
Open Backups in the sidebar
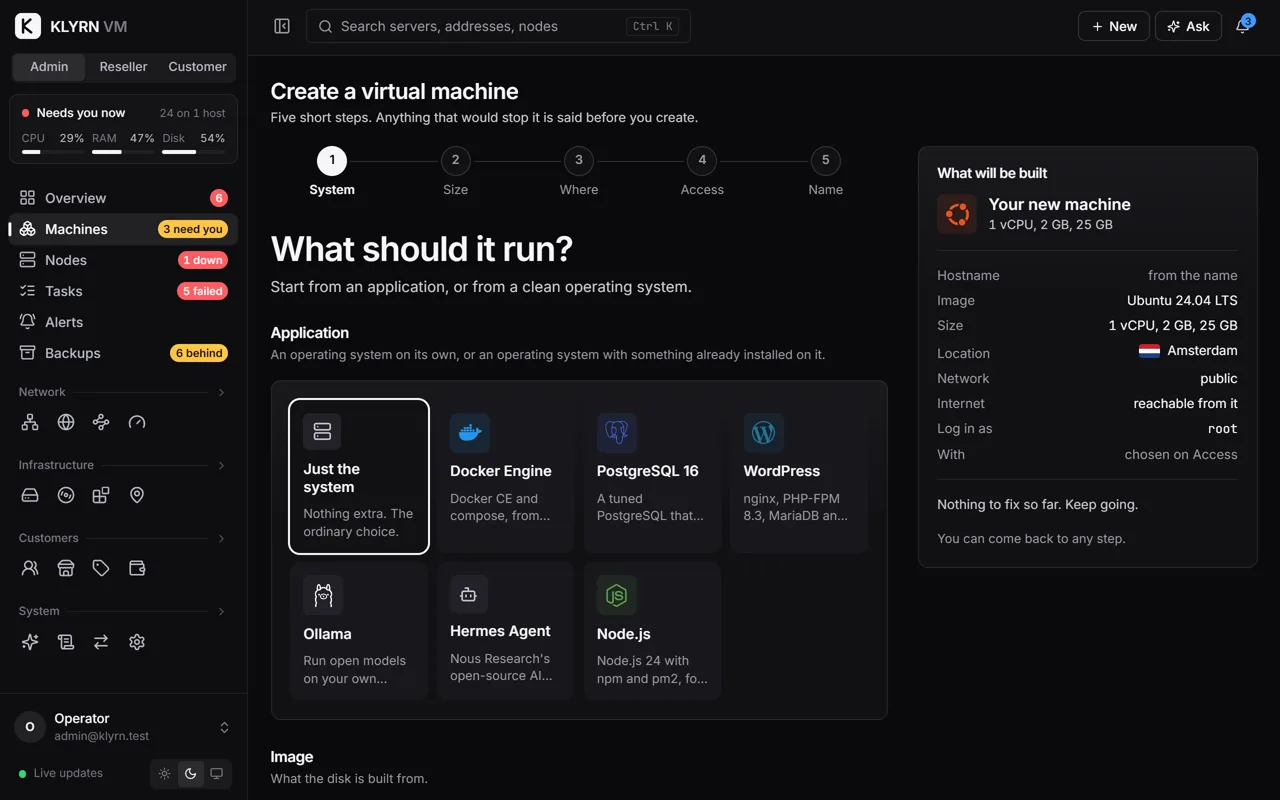123,353
